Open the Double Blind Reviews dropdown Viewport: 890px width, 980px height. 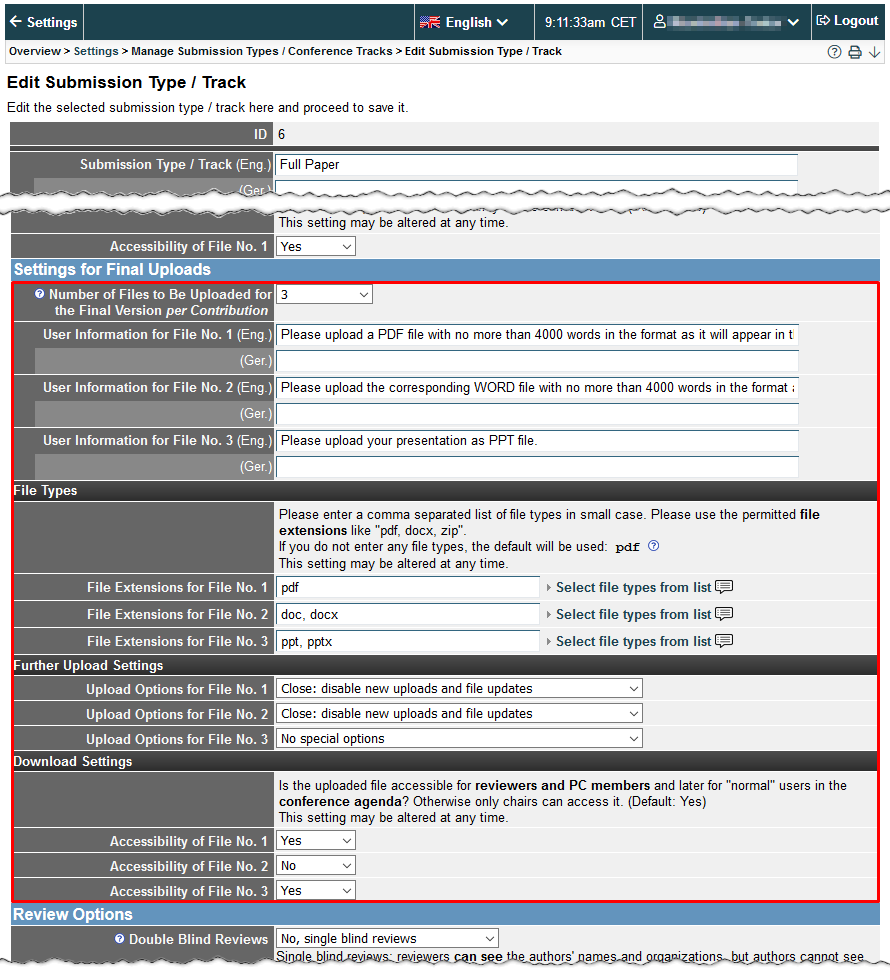click(388, 938)
